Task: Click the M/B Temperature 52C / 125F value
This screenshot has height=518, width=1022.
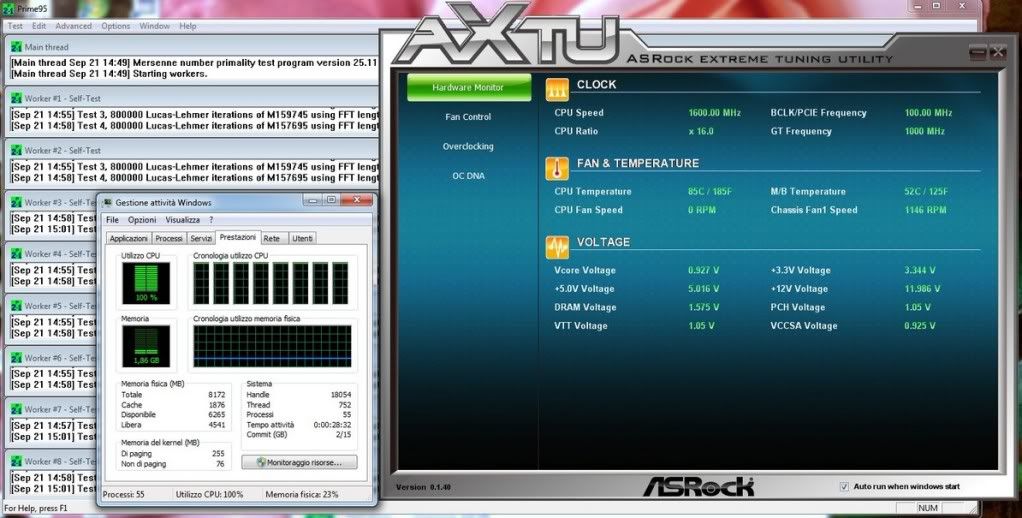Action: (926, 192)
